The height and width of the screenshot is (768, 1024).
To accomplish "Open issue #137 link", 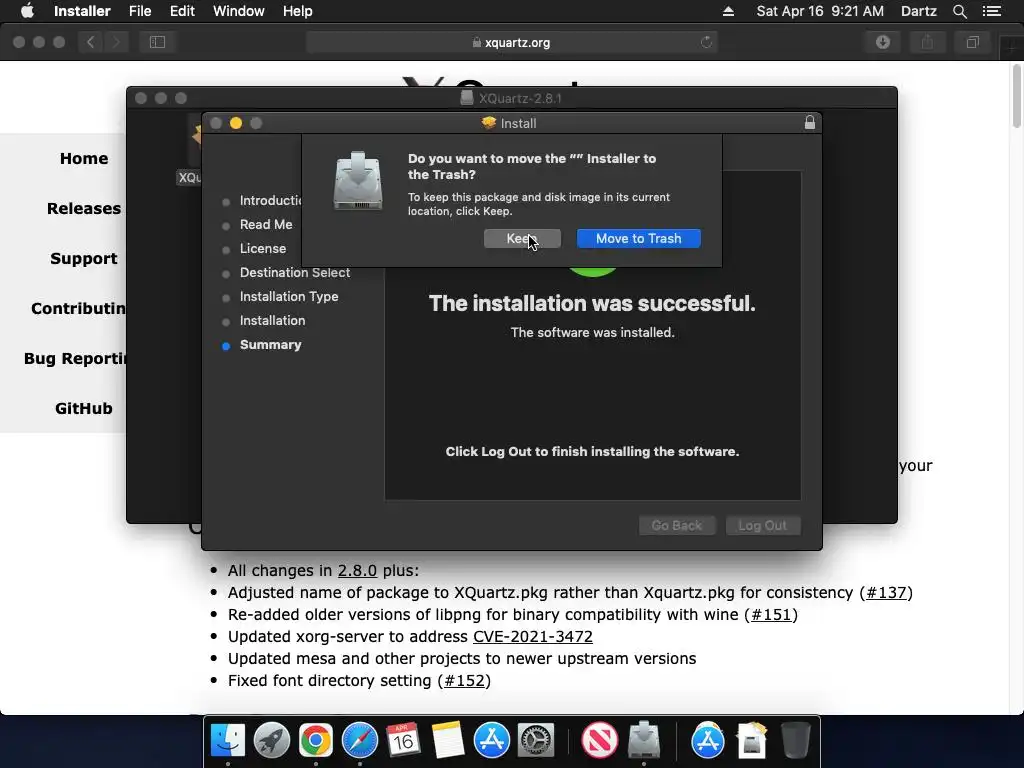I will [x=886, y=592].
